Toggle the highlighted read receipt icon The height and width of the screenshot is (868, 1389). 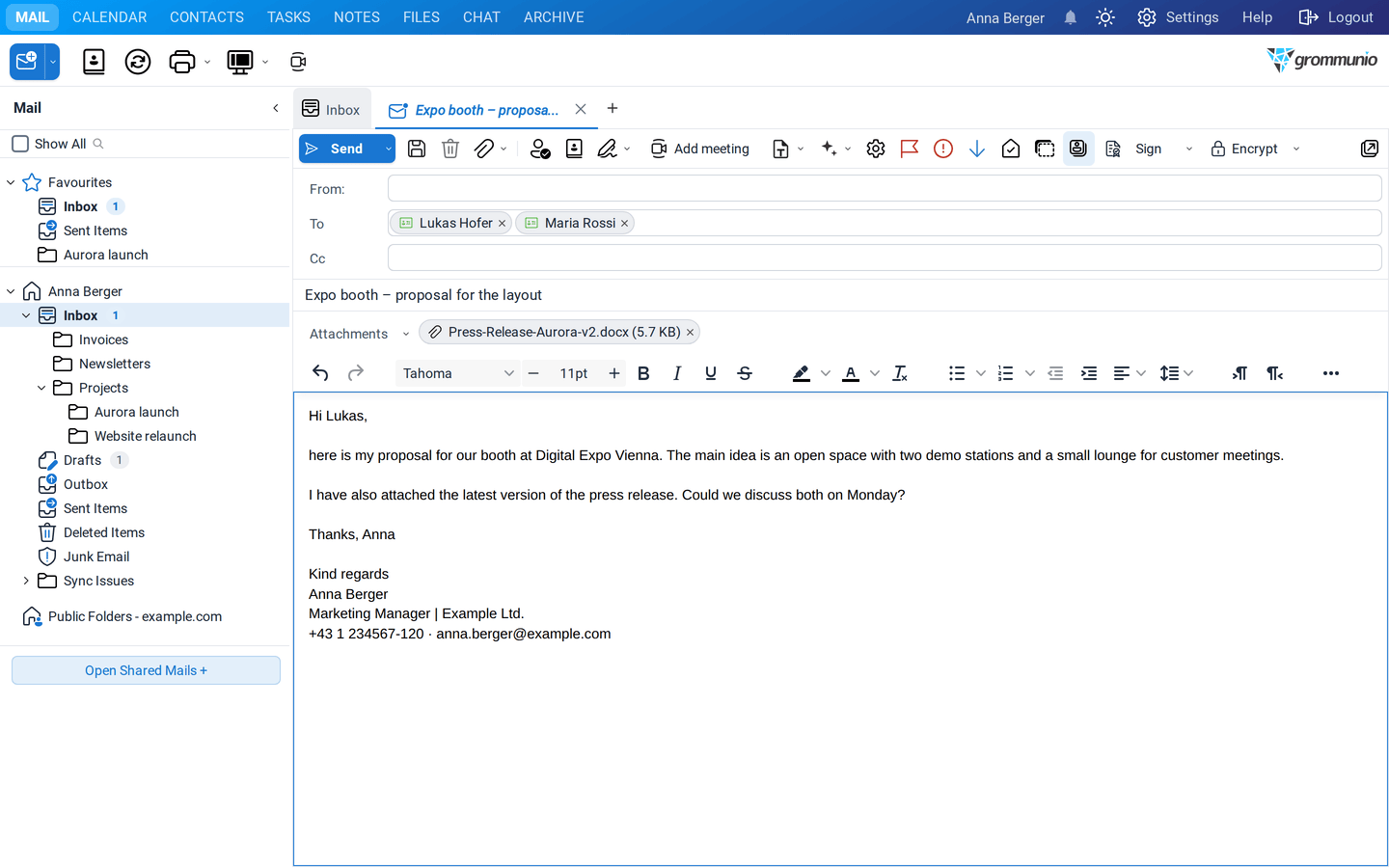pyautogui.click(x=1078, y=149)
